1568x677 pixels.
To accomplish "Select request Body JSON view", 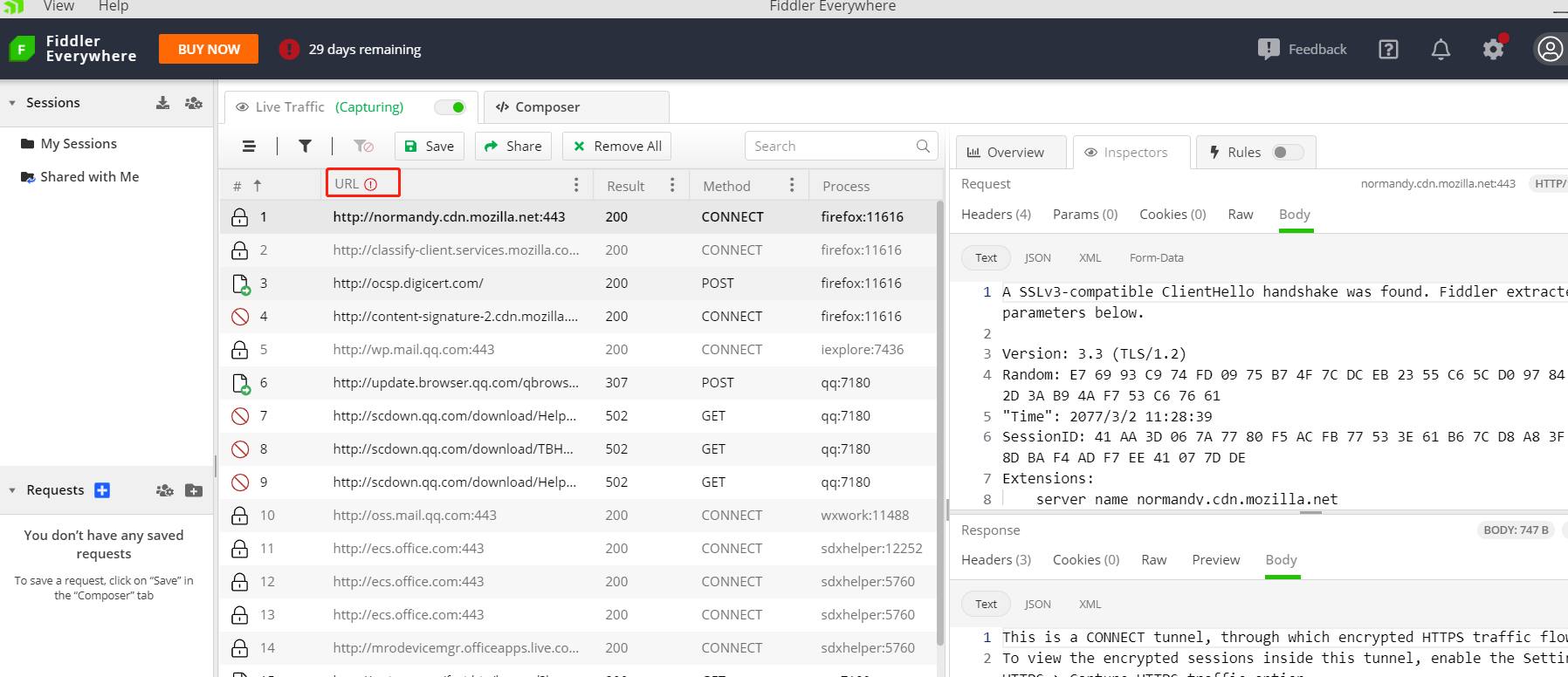I will pos(1038,258).
